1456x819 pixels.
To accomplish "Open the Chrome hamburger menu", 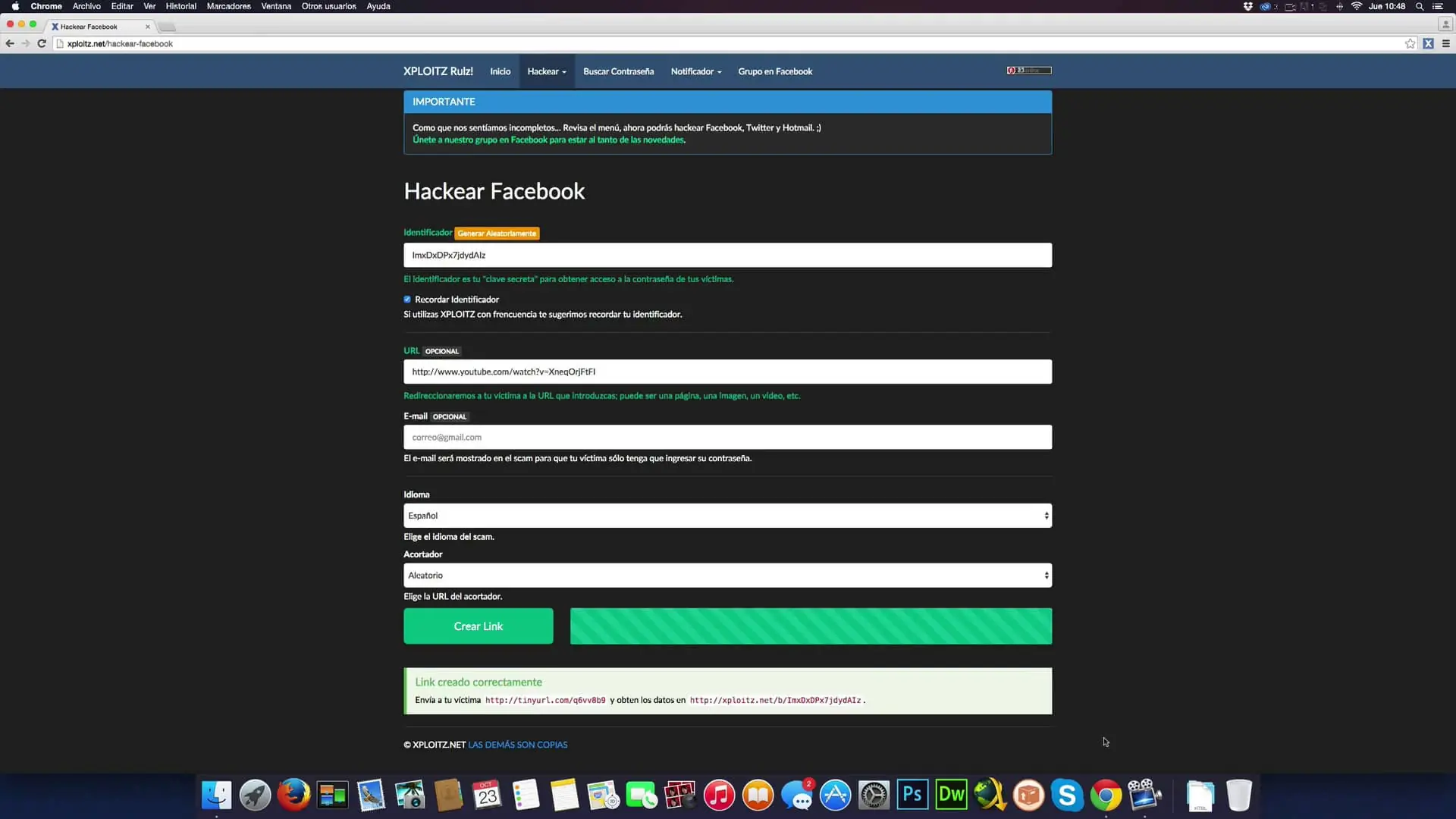I will coord(1445,44).
